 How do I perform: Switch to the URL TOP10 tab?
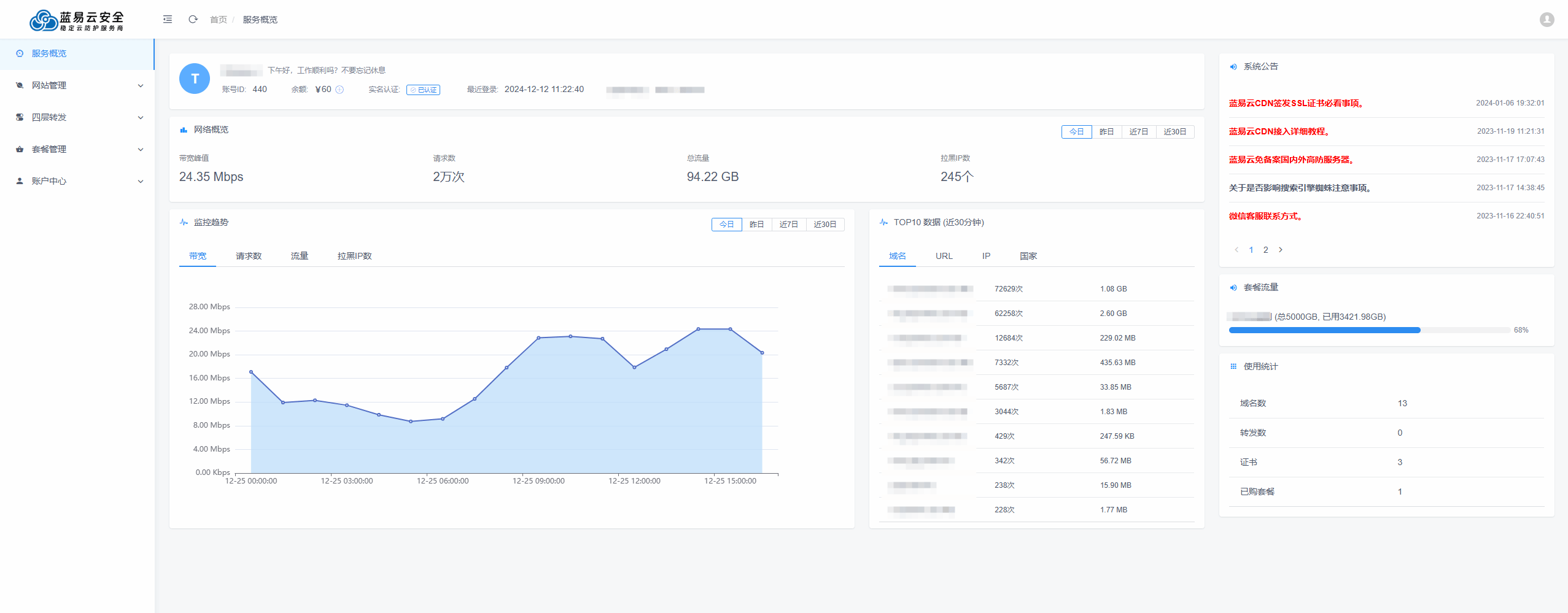tap(944, 256)
